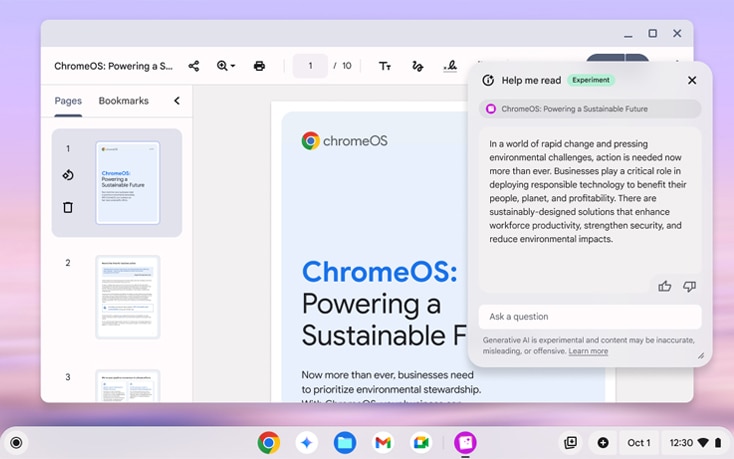Delete page 1 using trash icon

coord(68,207)
